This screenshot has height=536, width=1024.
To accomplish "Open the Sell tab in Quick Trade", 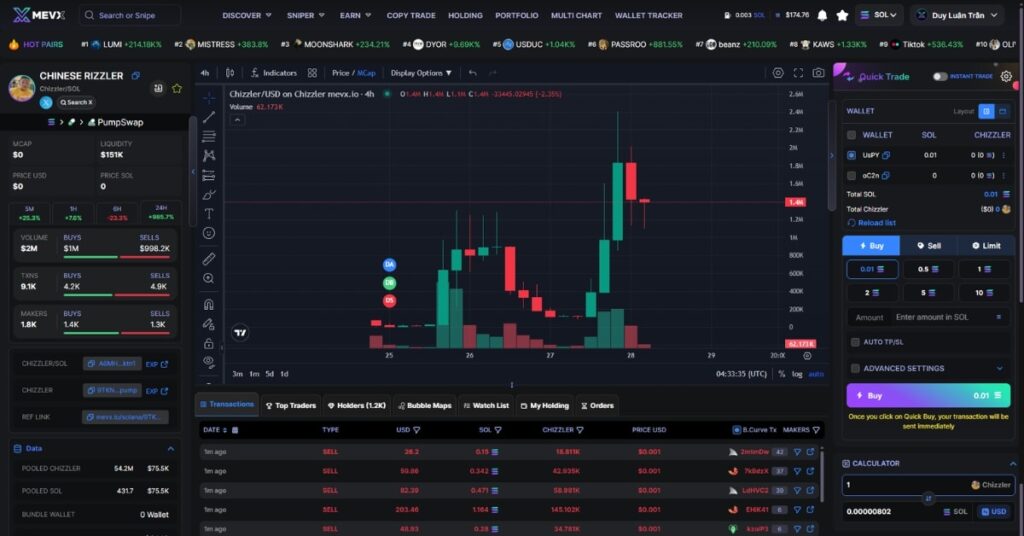I will (x=929, y=246).
